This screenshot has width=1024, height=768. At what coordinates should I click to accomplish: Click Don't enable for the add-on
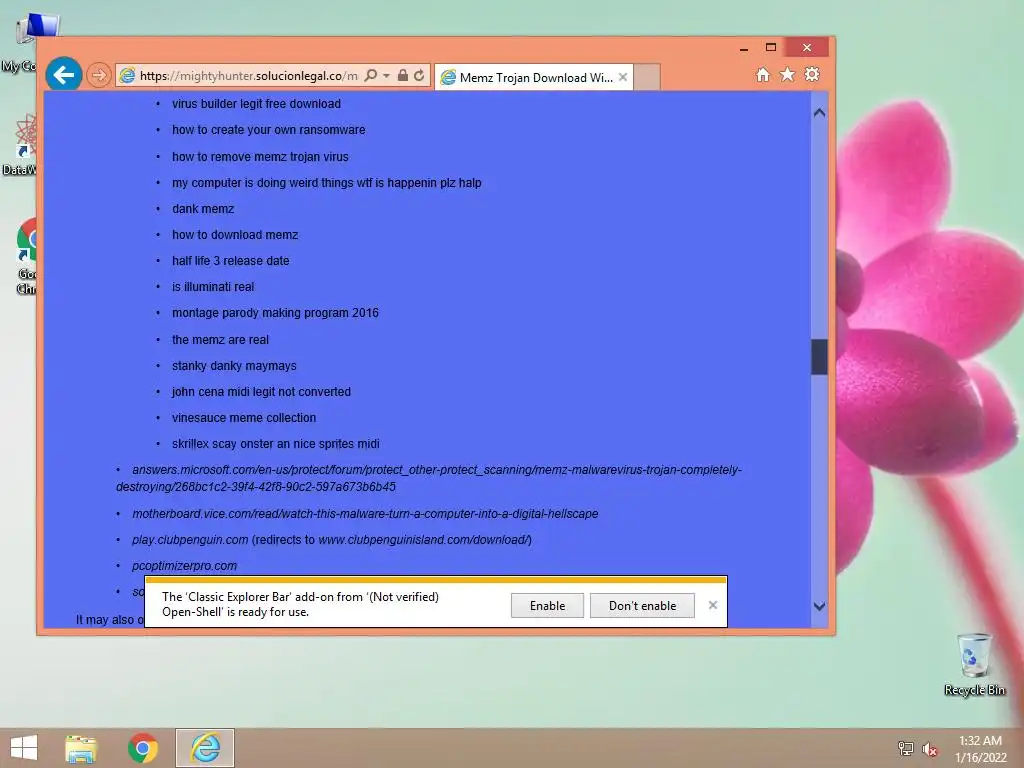point(642,605)
